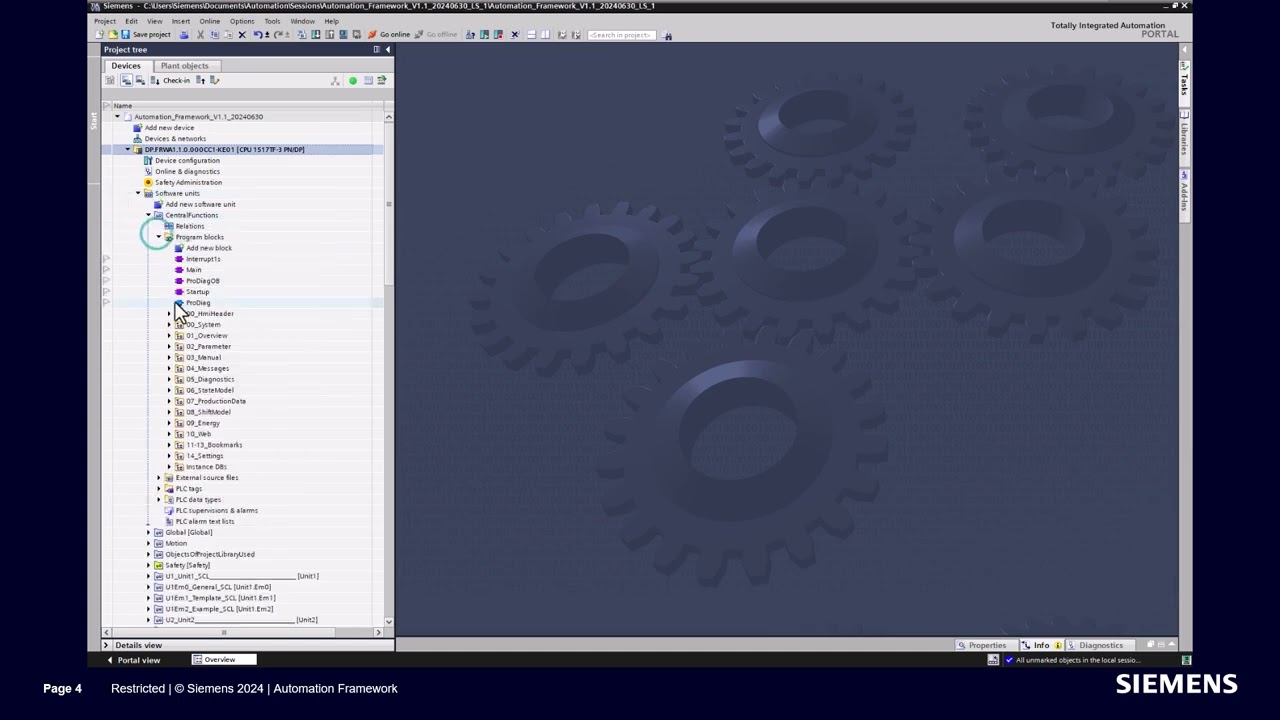Click the Device configuration icon

148,161
